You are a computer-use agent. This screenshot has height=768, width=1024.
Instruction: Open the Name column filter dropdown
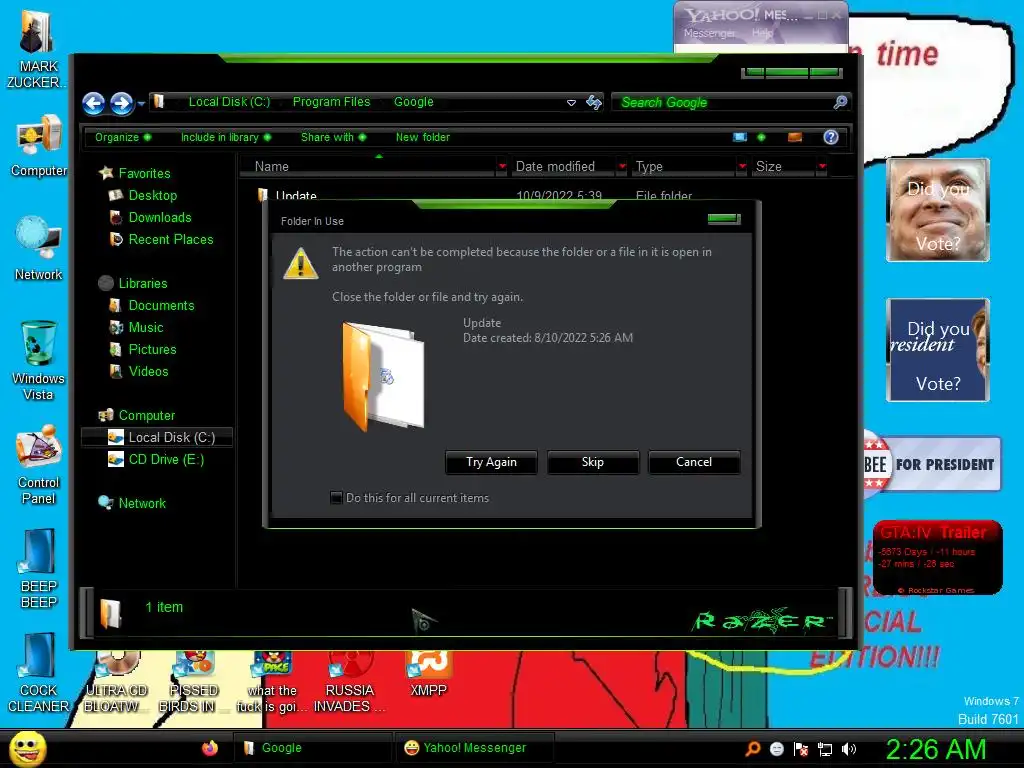click(x=502, y=167)
